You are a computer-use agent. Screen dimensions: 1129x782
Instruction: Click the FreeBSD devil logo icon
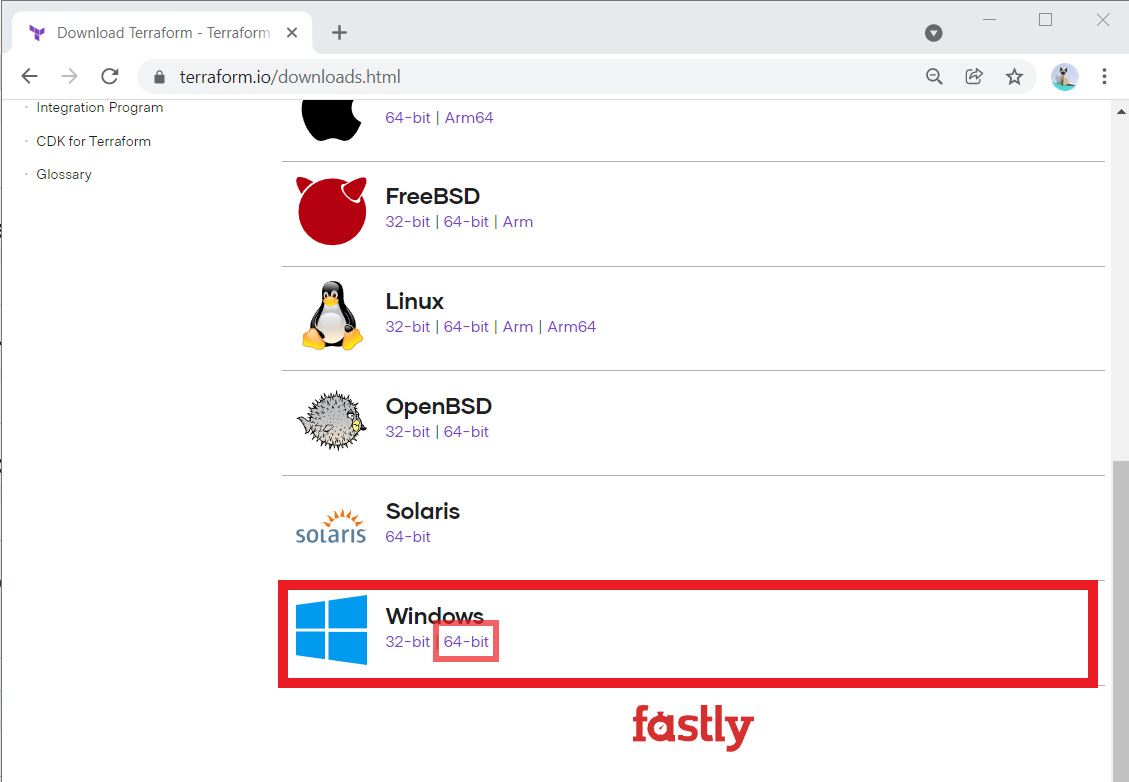click(331, 210)
